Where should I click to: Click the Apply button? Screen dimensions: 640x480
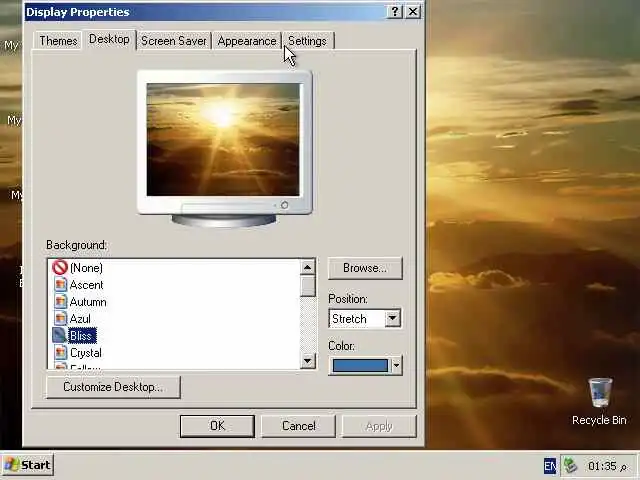pyautogui.click(x=379, y=426)
